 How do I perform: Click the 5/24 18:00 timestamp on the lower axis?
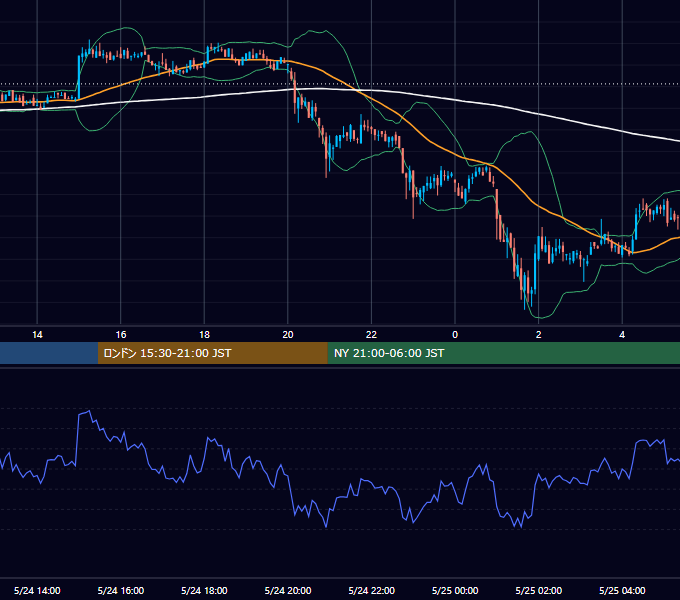point(204,590)
